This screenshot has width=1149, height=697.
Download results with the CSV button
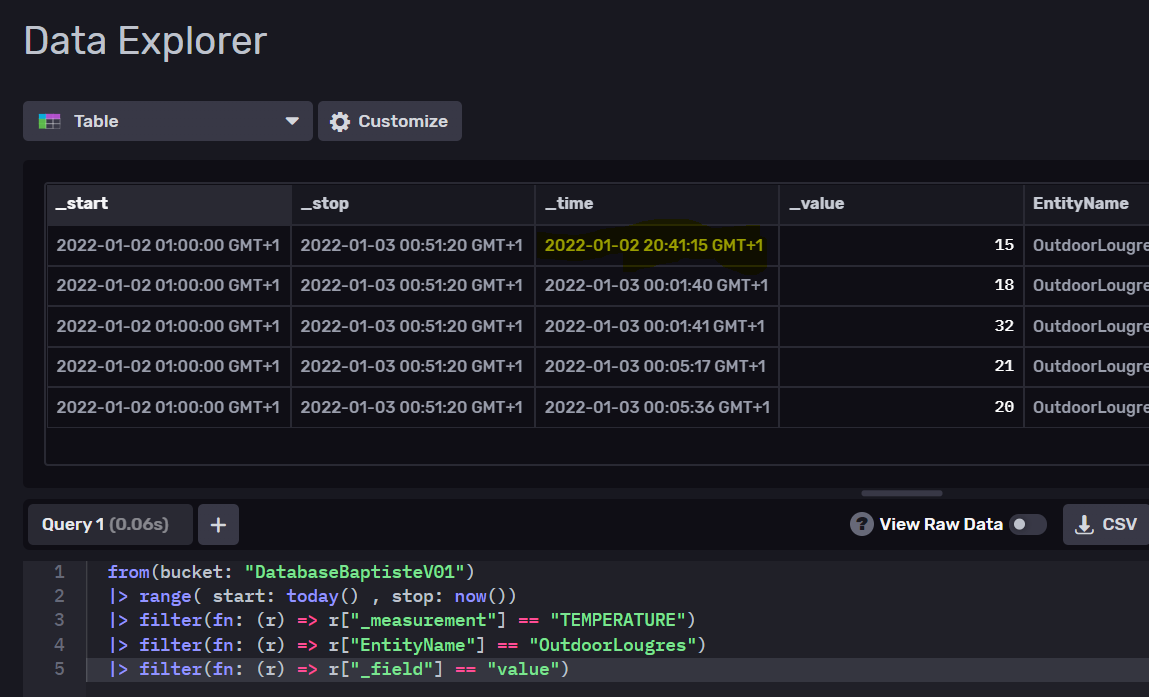coord(1106,524)
